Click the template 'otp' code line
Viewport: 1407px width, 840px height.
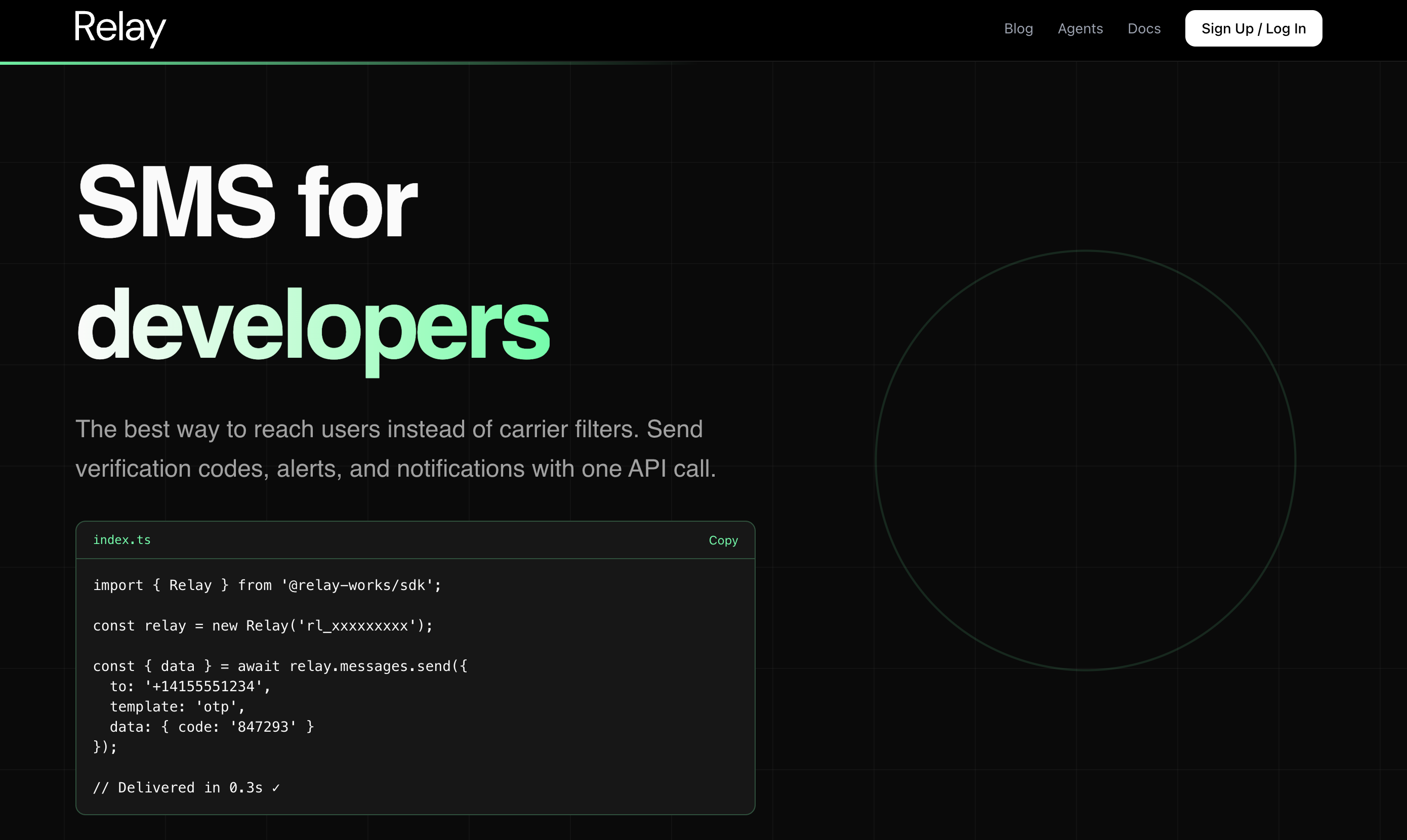177,706
